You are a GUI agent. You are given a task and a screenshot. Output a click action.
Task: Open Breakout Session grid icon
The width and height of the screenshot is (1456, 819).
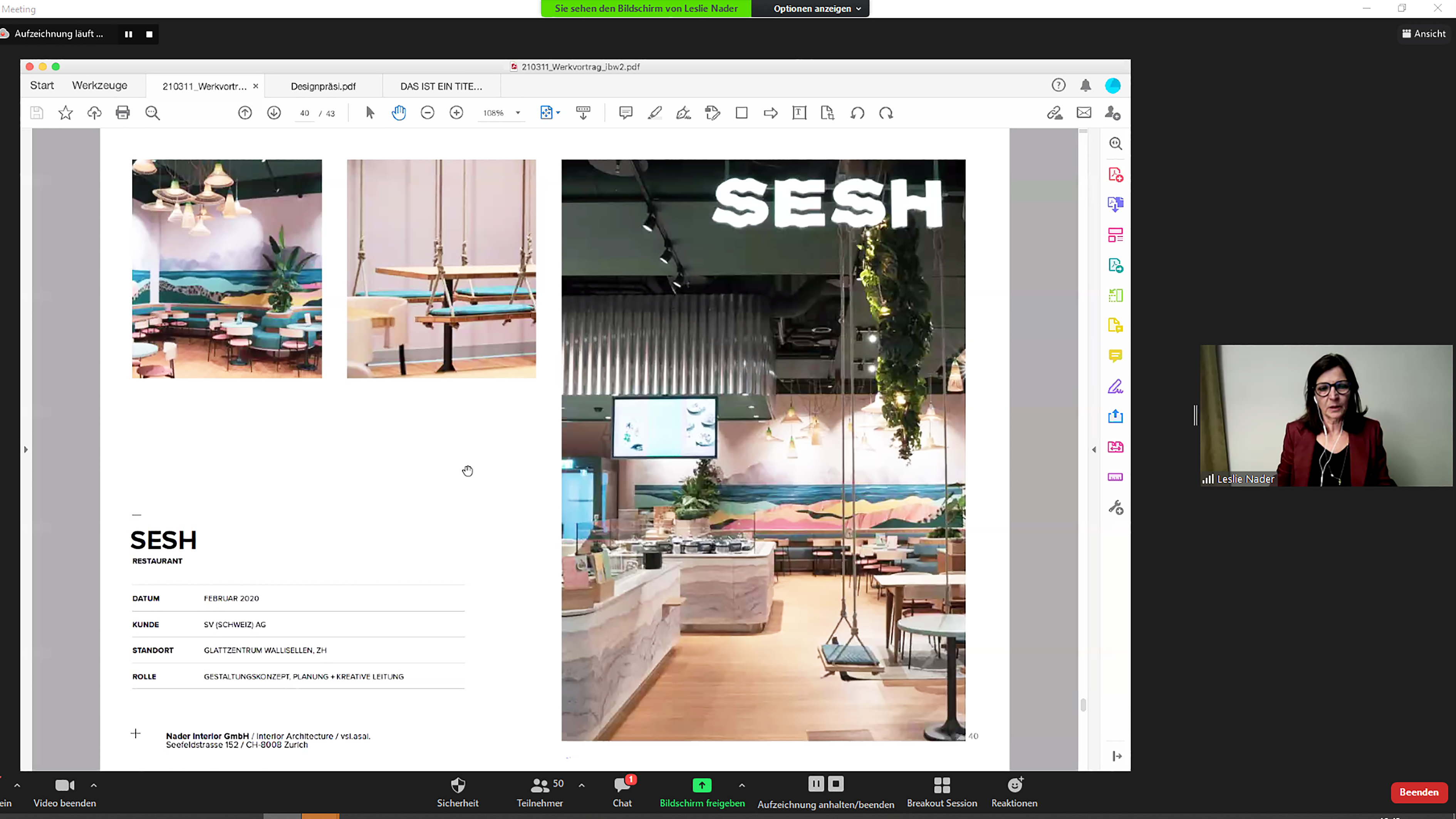942,785
